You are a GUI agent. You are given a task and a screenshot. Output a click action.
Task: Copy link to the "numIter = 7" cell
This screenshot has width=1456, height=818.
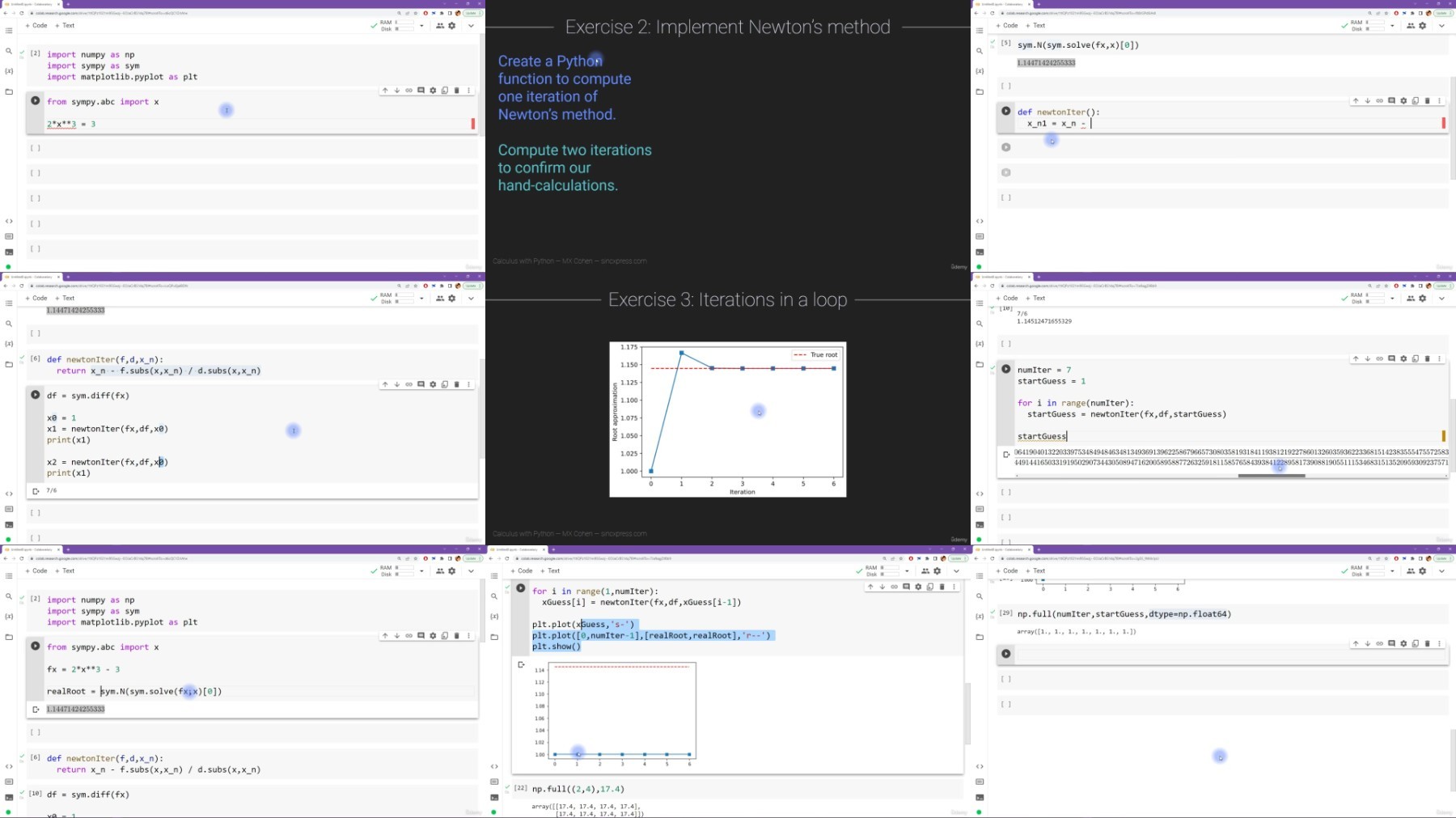[x=1379, y=358]
